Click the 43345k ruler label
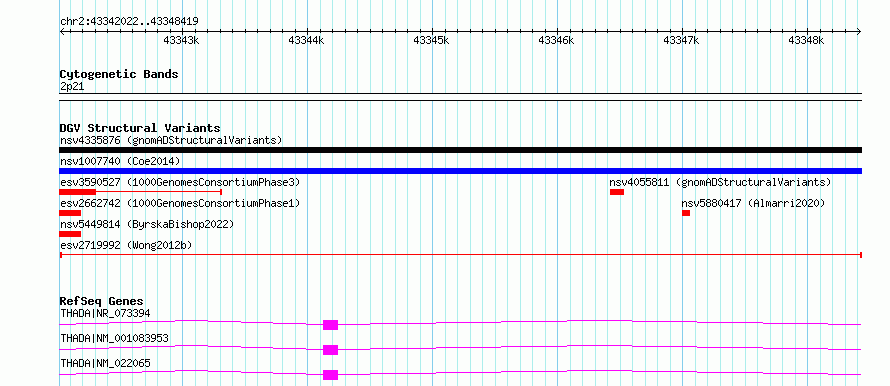 click(x=431, y=40)
